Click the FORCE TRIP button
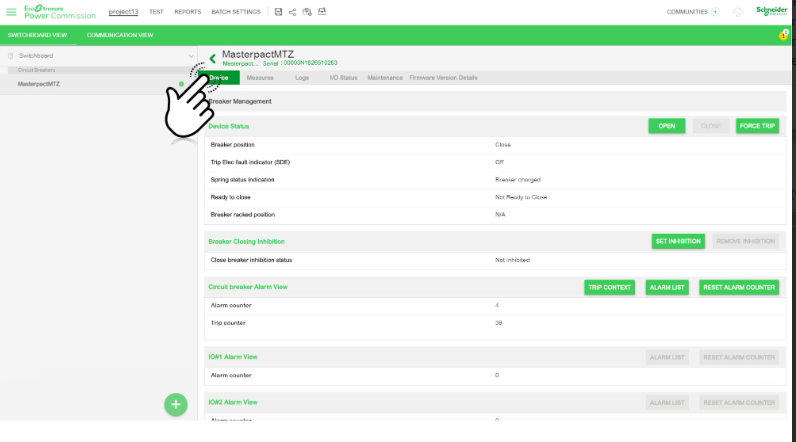Viewport: 796px width, 442px height. [757, 126]
